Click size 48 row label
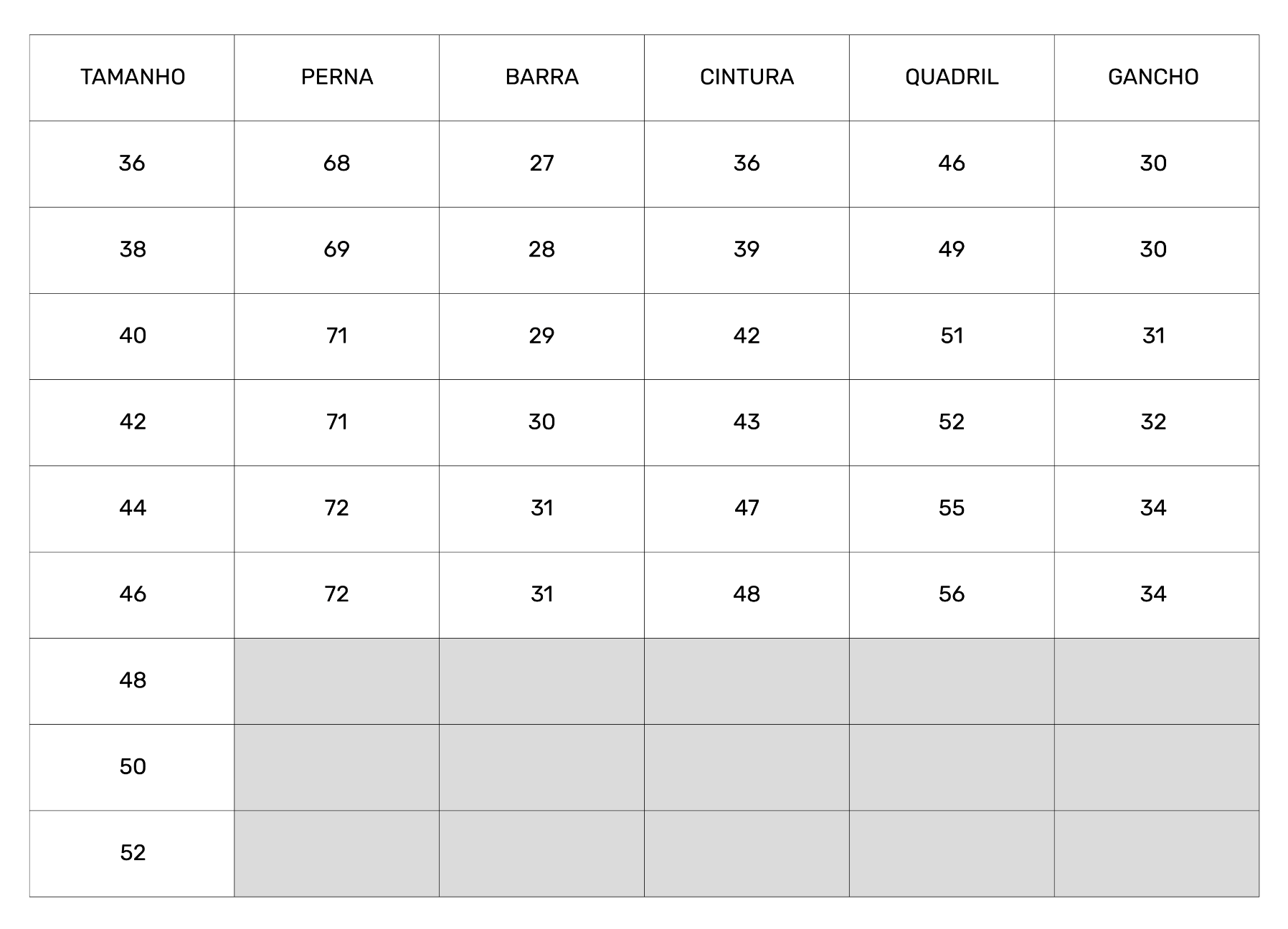 [x=133, y=680]
